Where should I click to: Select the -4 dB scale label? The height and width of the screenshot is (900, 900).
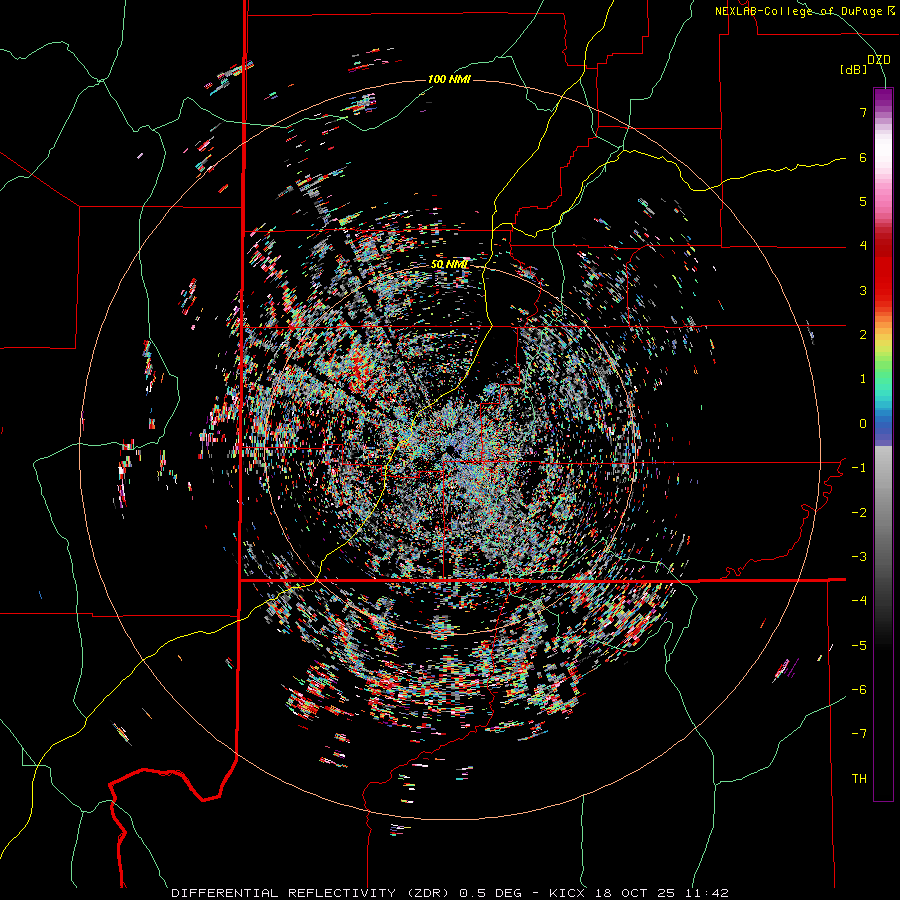click(859, 601)
